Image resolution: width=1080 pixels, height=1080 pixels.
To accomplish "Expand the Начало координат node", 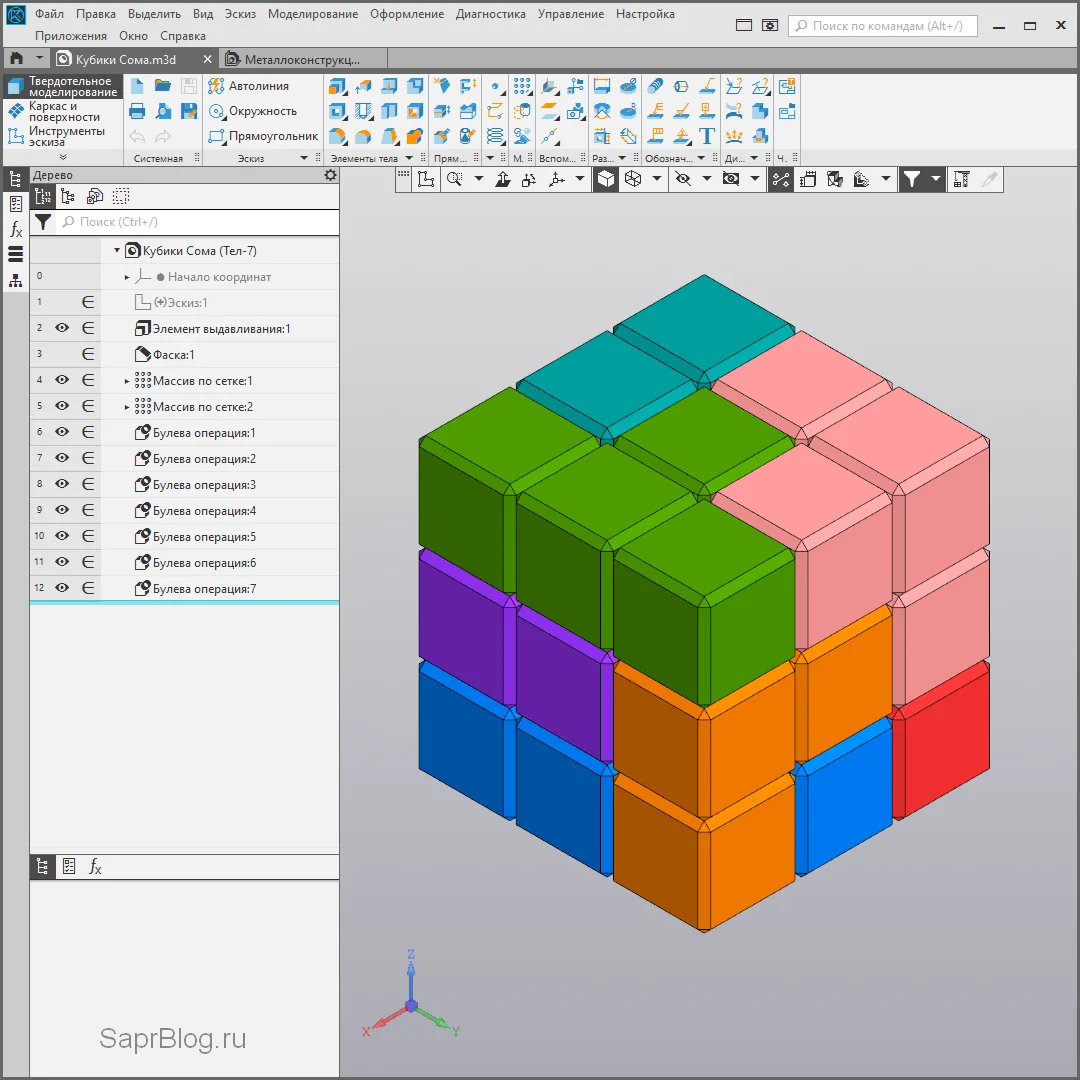I will click(127, 277).
